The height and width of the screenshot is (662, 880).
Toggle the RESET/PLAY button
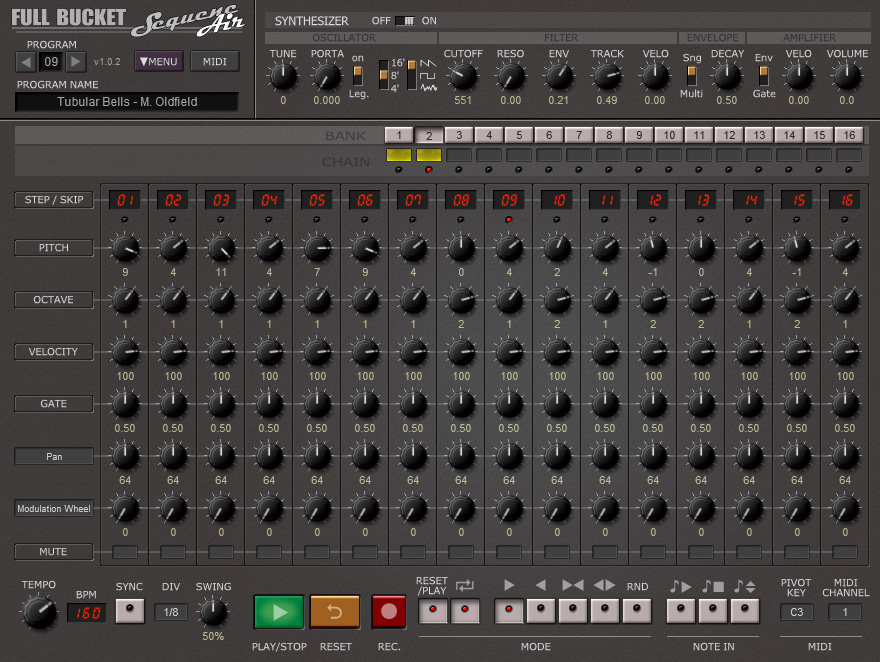tap(433, 611)
